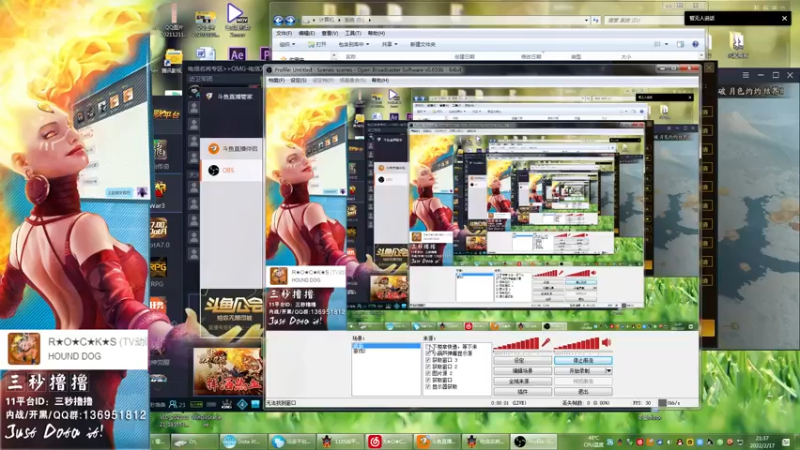Viewport: 800px width, 450px height.
Task: Open Explorer 包含到库中 dropdown
Action: (353, 44)
